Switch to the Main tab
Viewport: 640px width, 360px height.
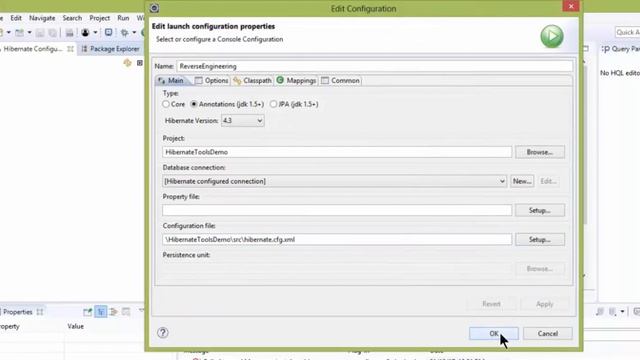[171, 80]
